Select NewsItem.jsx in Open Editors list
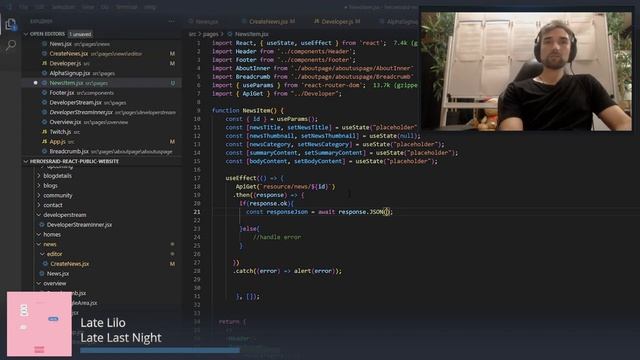The image size is (640, 360). tap(102, 83)
